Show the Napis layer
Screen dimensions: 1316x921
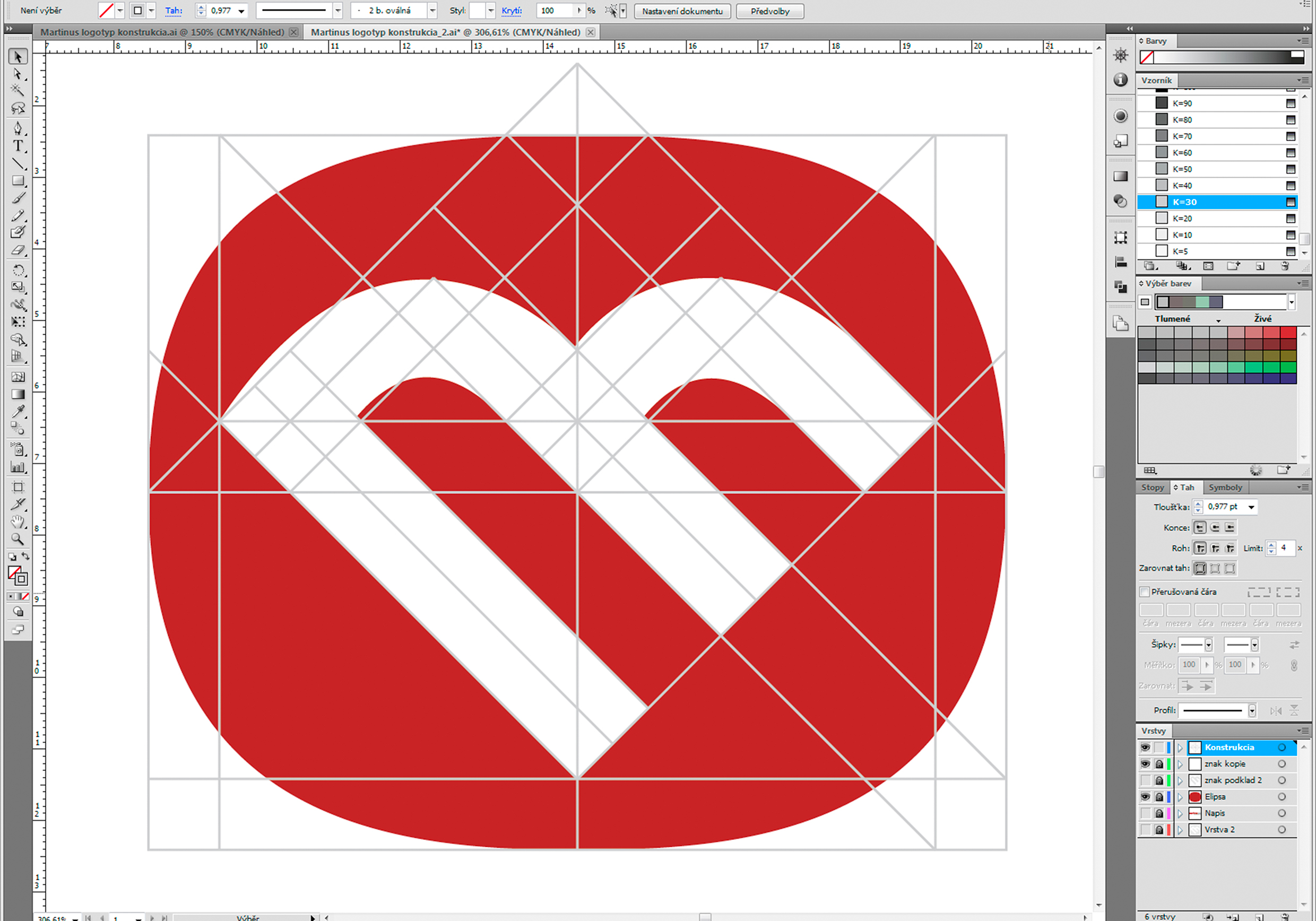[1145, 813]
